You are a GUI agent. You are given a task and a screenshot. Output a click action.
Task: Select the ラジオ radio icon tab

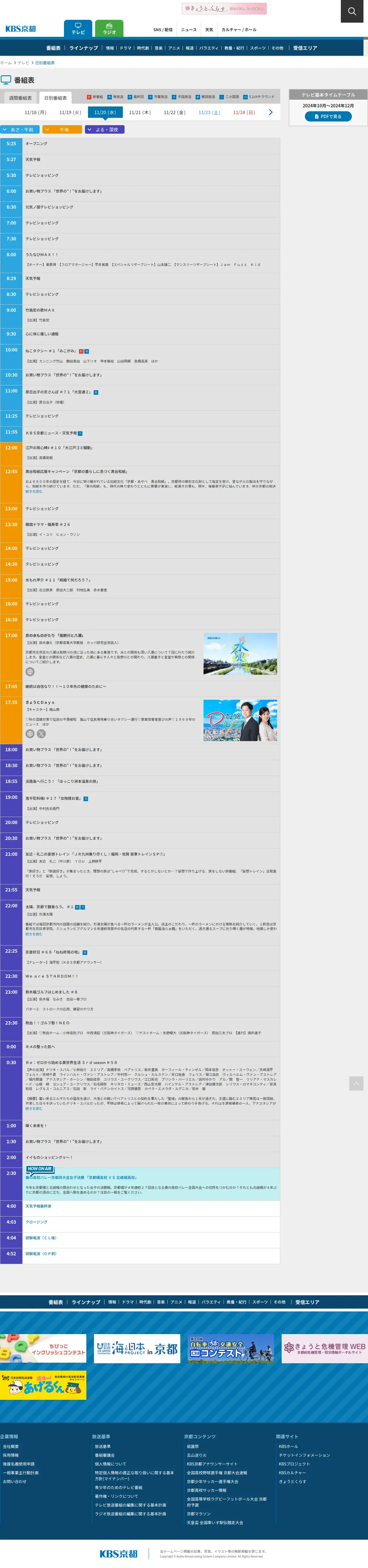click(x=109, y=29)
